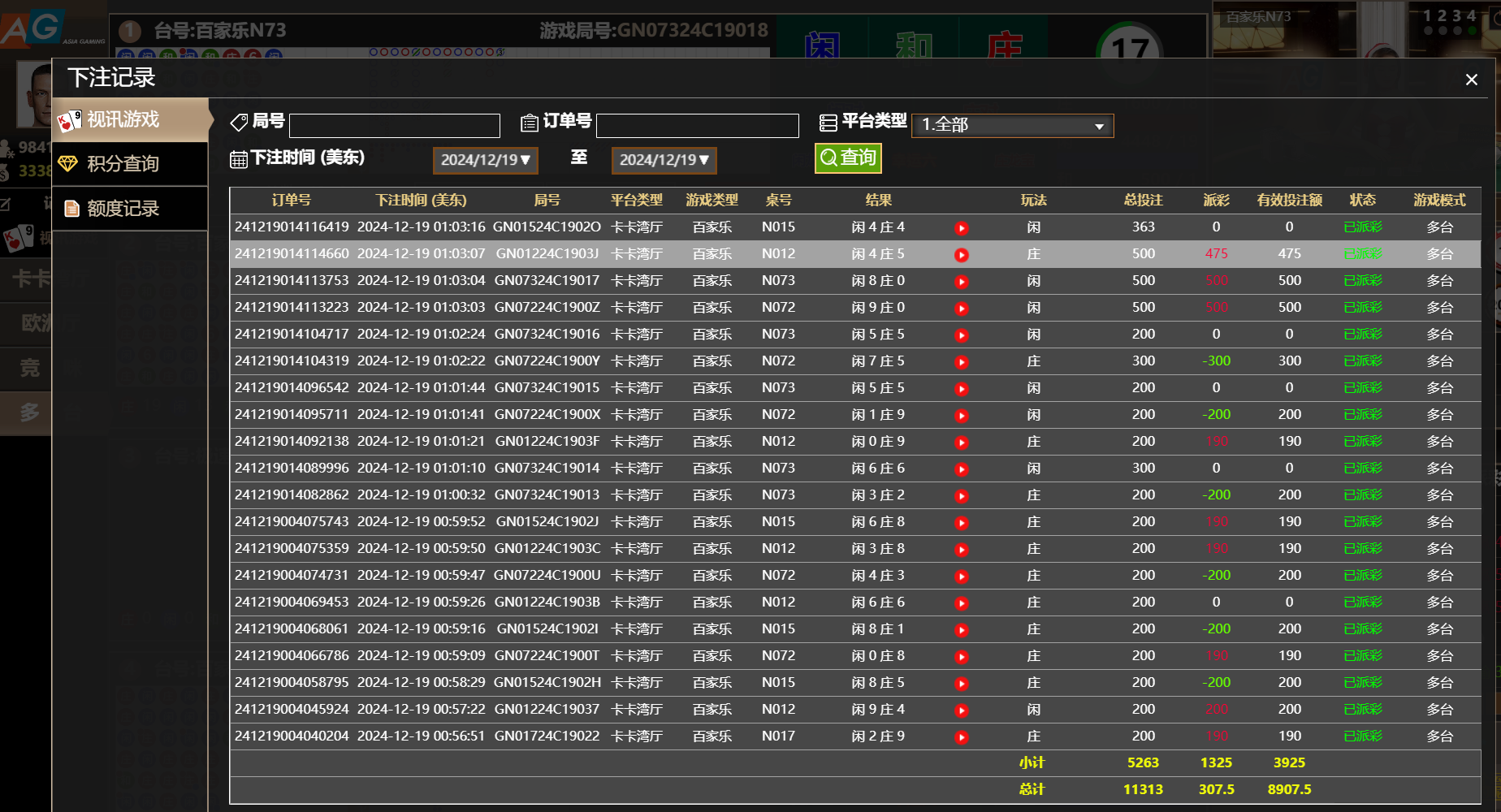This screenshot has width=1501, height=812.
Task: Open the 额度记录 tab
Action: [x=130, y=209]
